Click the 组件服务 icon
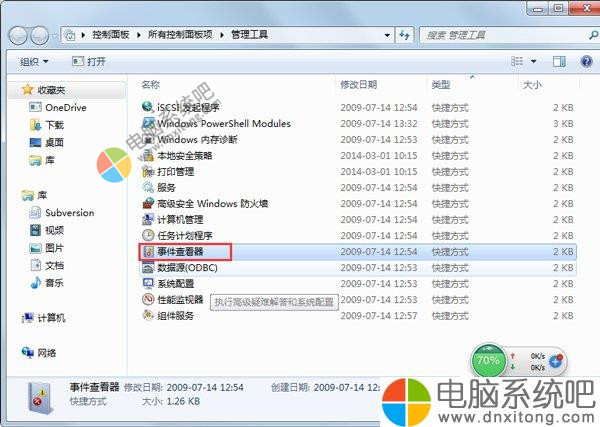 click(148, 315)
